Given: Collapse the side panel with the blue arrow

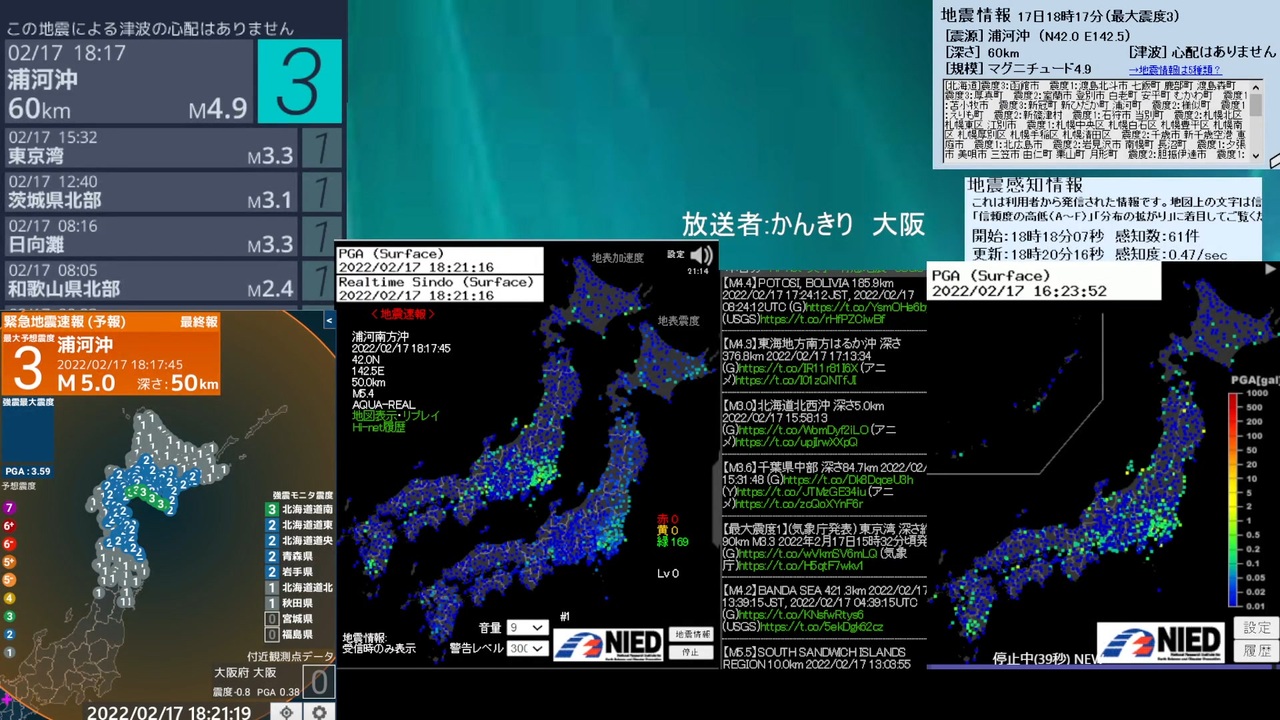Looking at the screenshot, I should [x=329, y=321].
